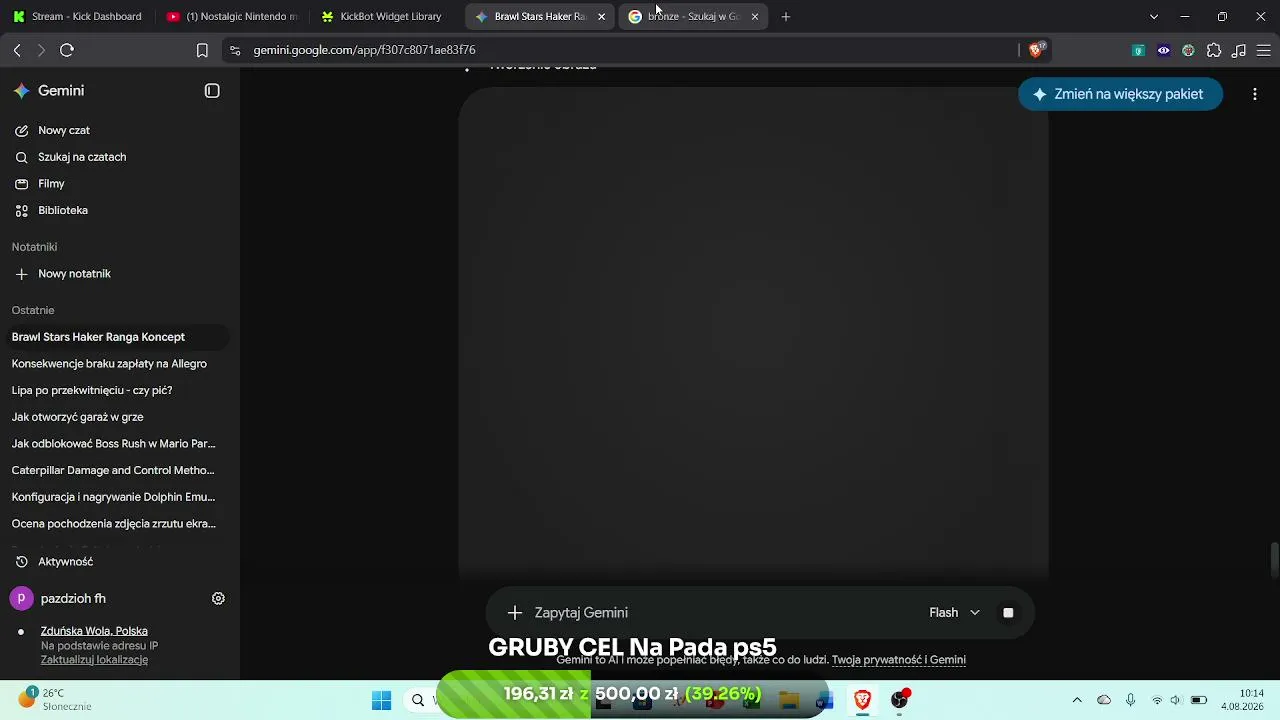Click the plus attach button in prompt box

(x=514, y=613)
